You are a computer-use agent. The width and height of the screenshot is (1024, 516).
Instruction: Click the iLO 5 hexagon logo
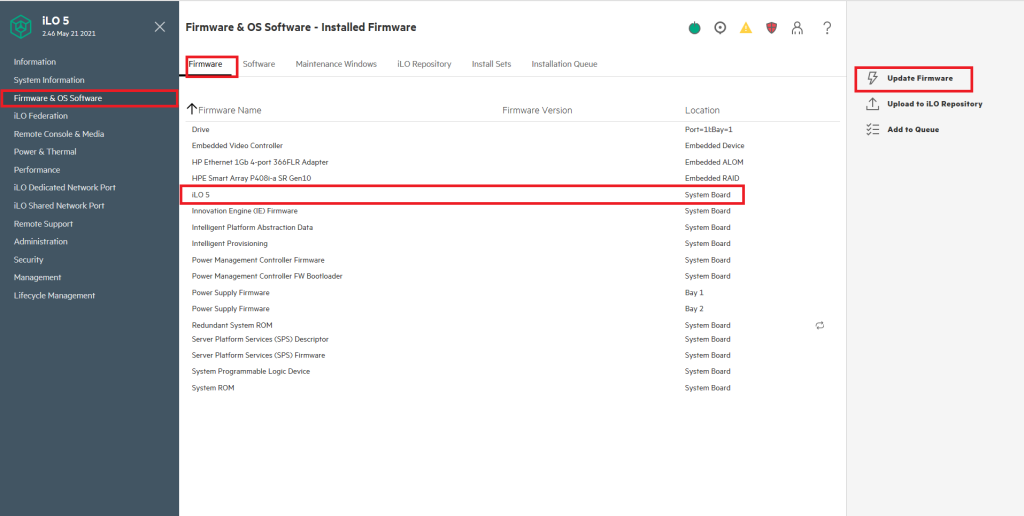pyautogui.click(x=22, y=27)
